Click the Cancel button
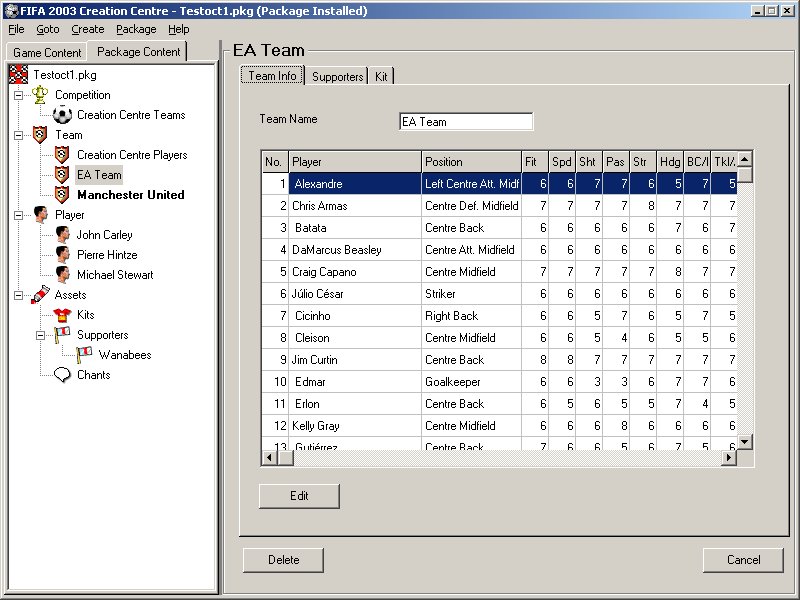 click(743, 560)
